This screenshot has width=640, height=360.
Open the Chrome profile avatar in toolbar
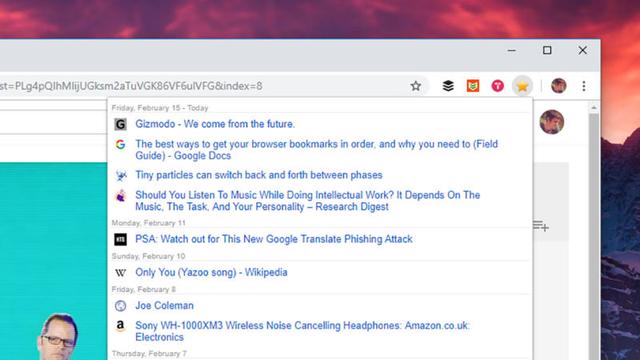pyautogui.click(x=558, y=86)
